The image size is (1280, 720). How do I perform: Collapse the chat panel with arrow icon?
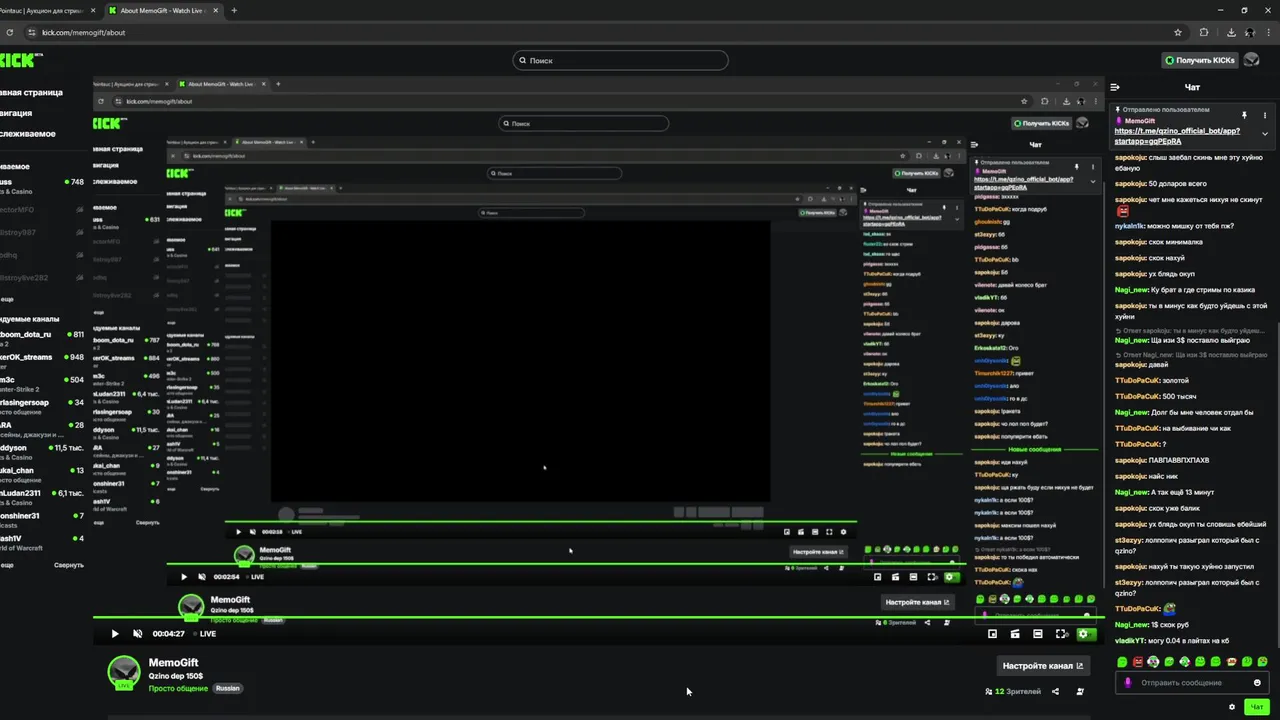[1115, 87]
